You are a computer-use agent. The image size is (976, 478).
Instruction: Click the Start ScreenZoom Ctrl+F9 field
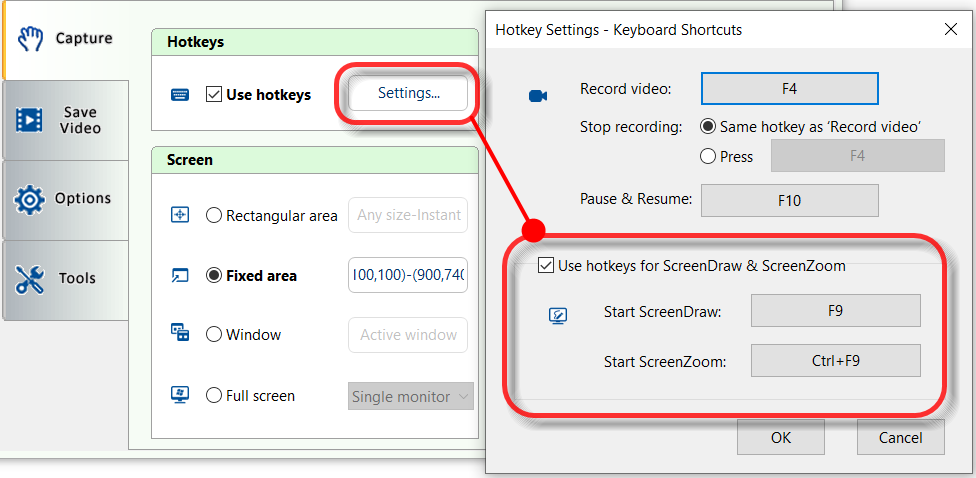click(835, 360)
